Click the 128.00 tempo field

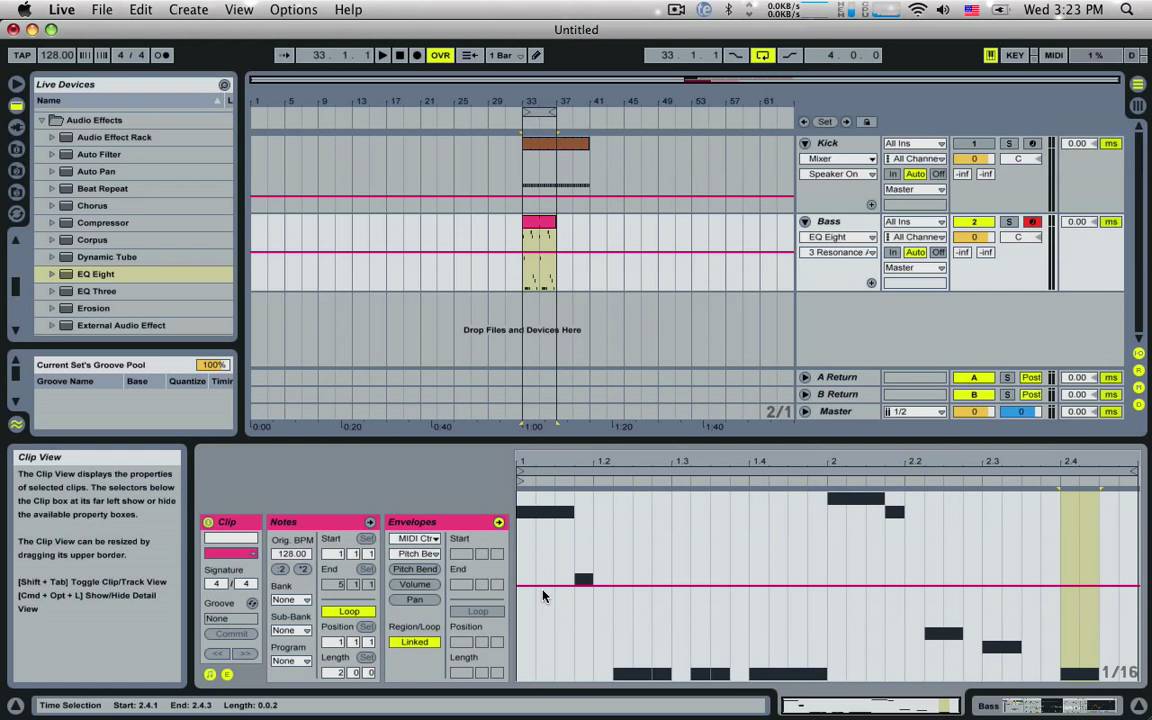[x=57, y=55]
